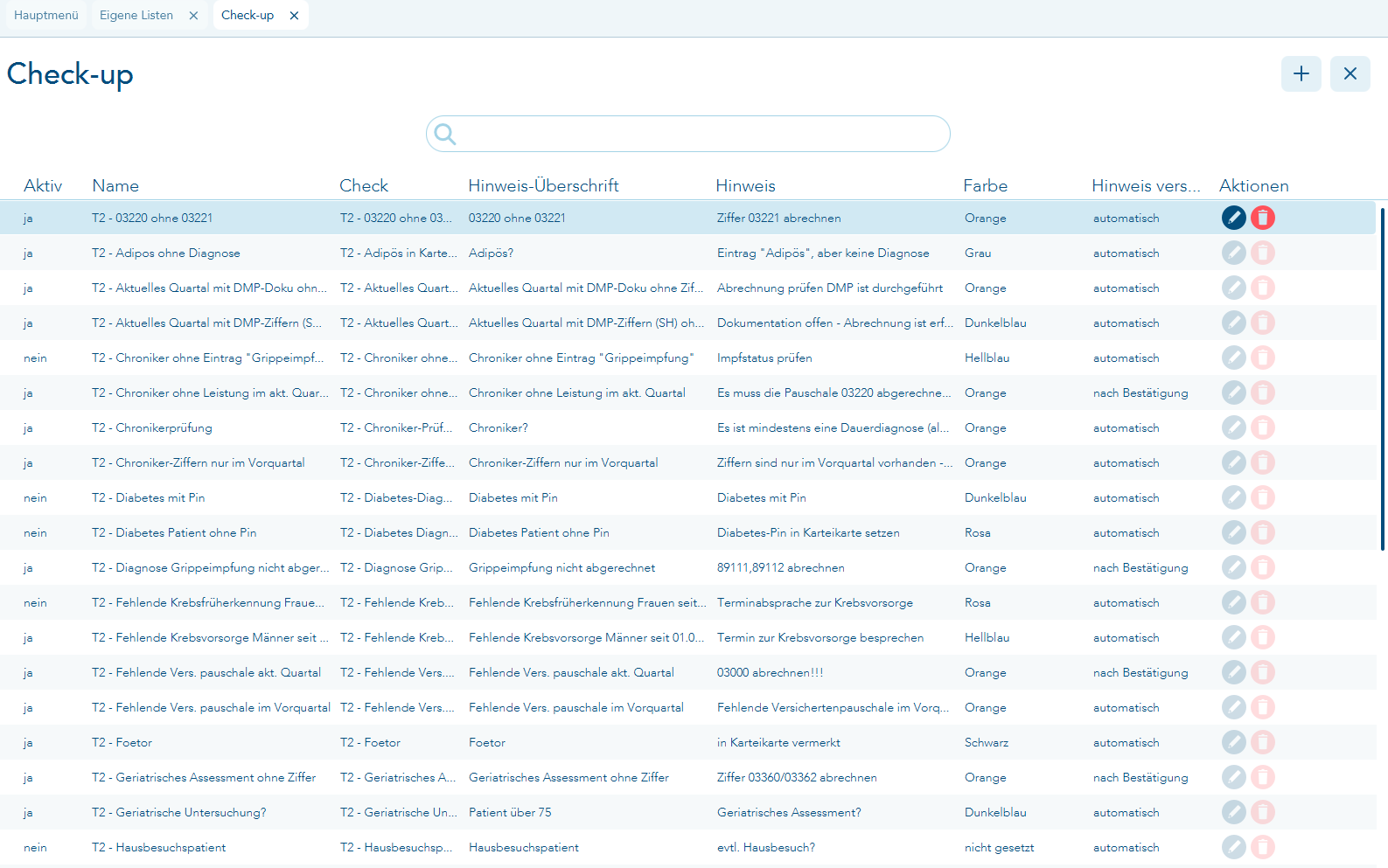
Task: Edit the T2 - Adipos ohne Diagnose row
Action: (1233, 253)
